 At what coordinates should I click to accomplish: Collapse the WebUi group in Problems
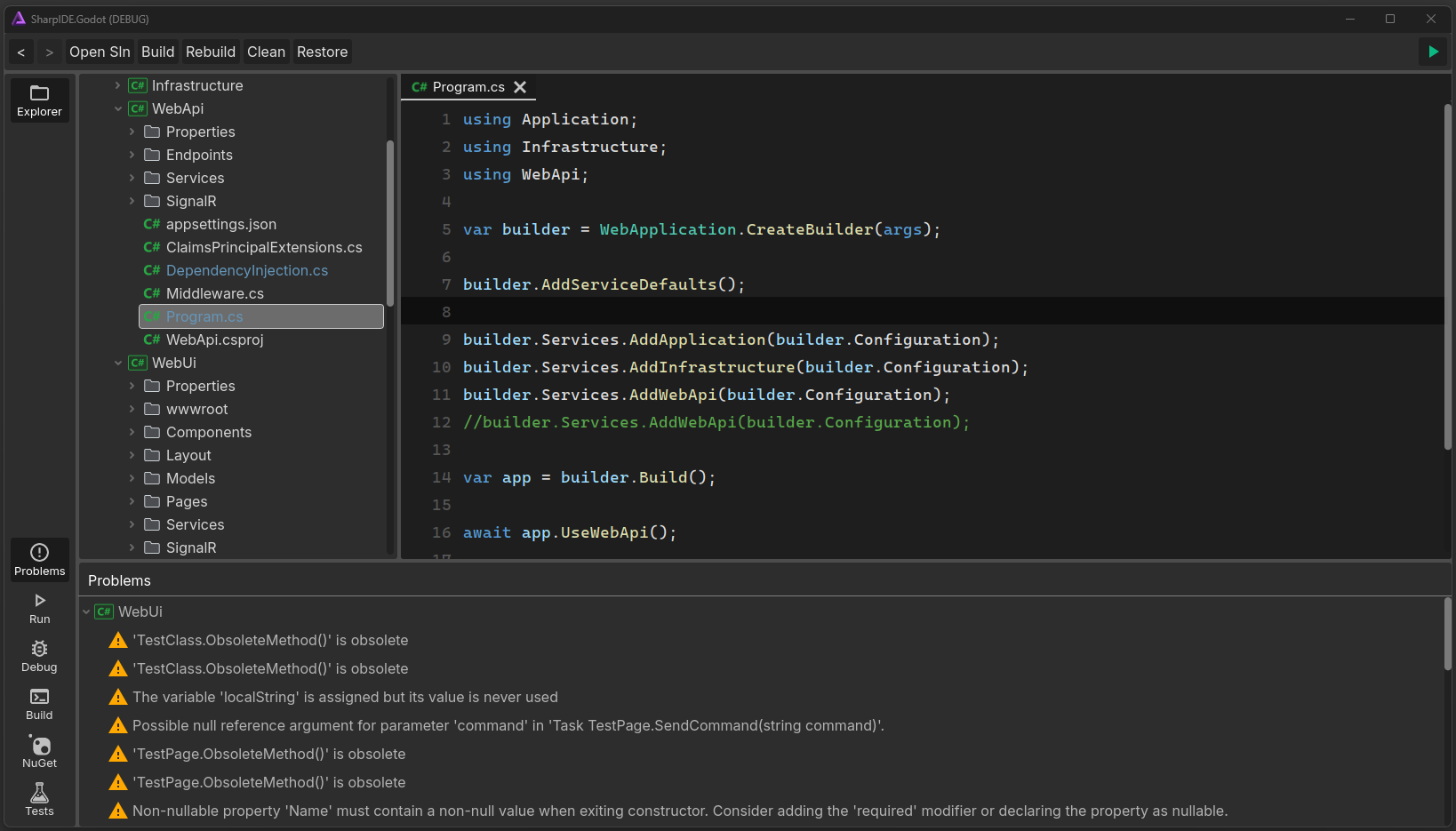pyautogui.click(x=86, y=611)
